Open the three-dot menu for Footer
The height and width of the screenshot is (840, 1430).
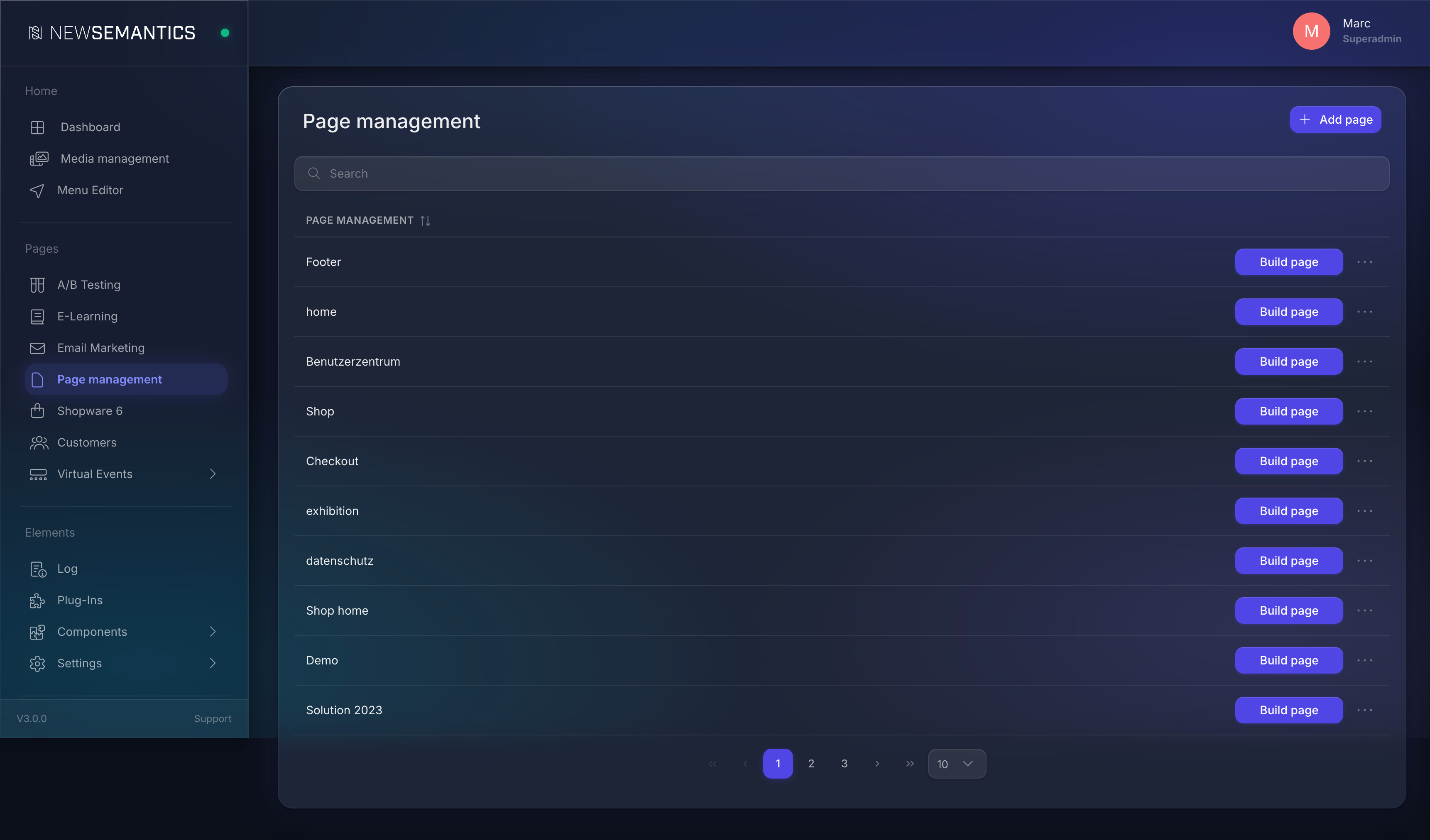pyautogui.click(x=1365, y=261)
